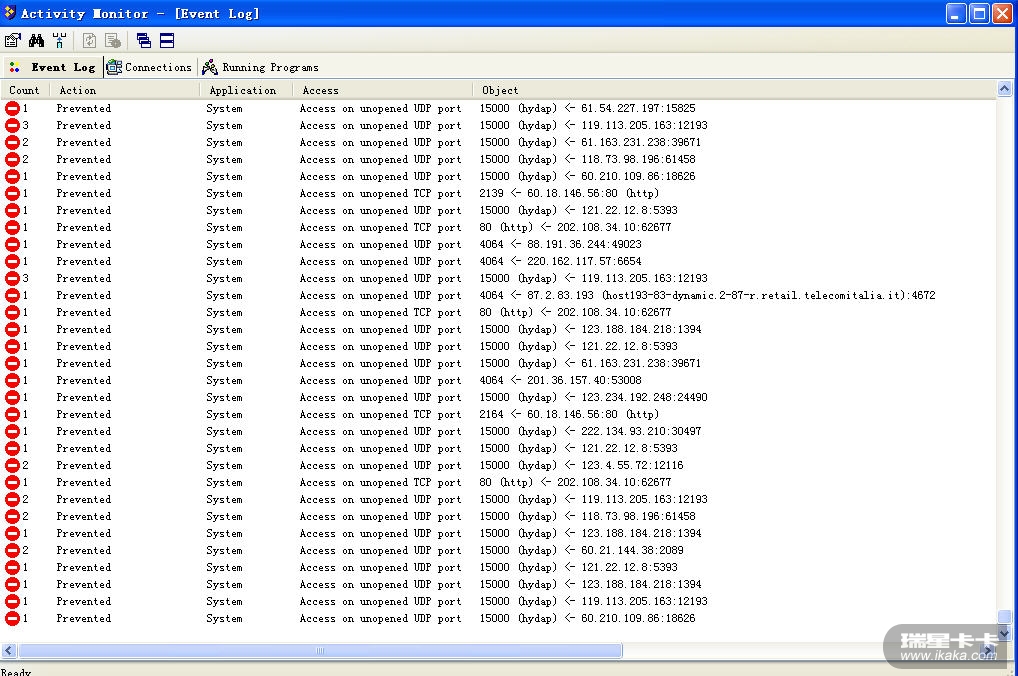Click the red icon on 60.21.144.38:2089 row
The image size is (1018, 676).
(x=12, y=551)
